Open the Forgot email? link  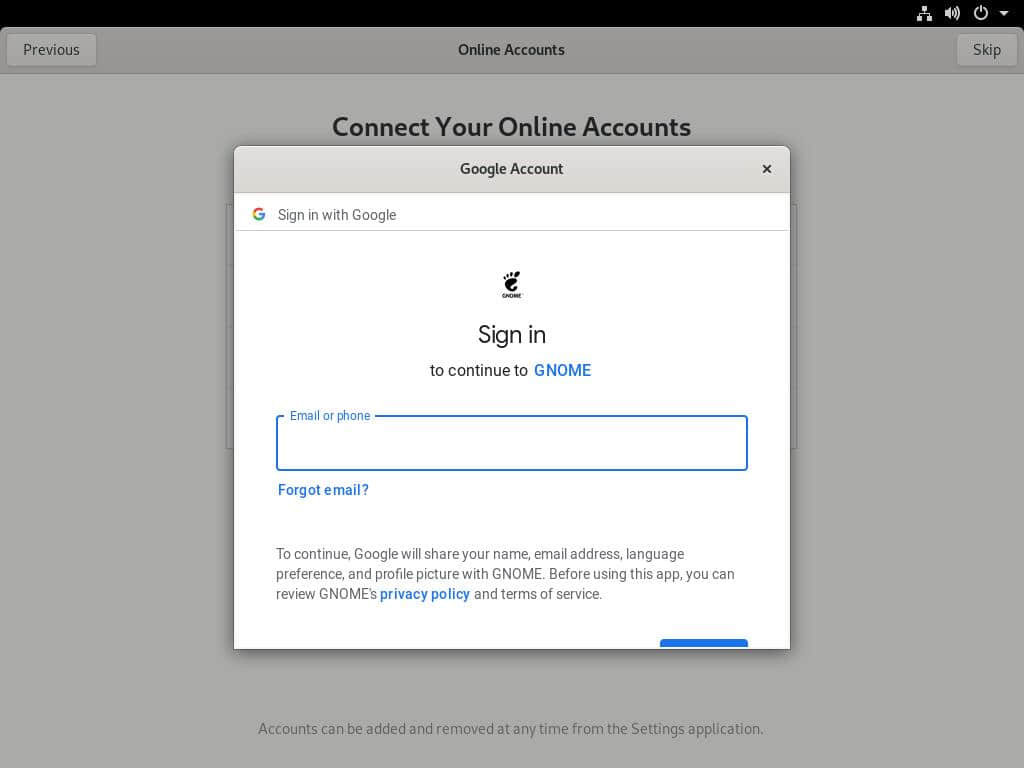point(323,490)
